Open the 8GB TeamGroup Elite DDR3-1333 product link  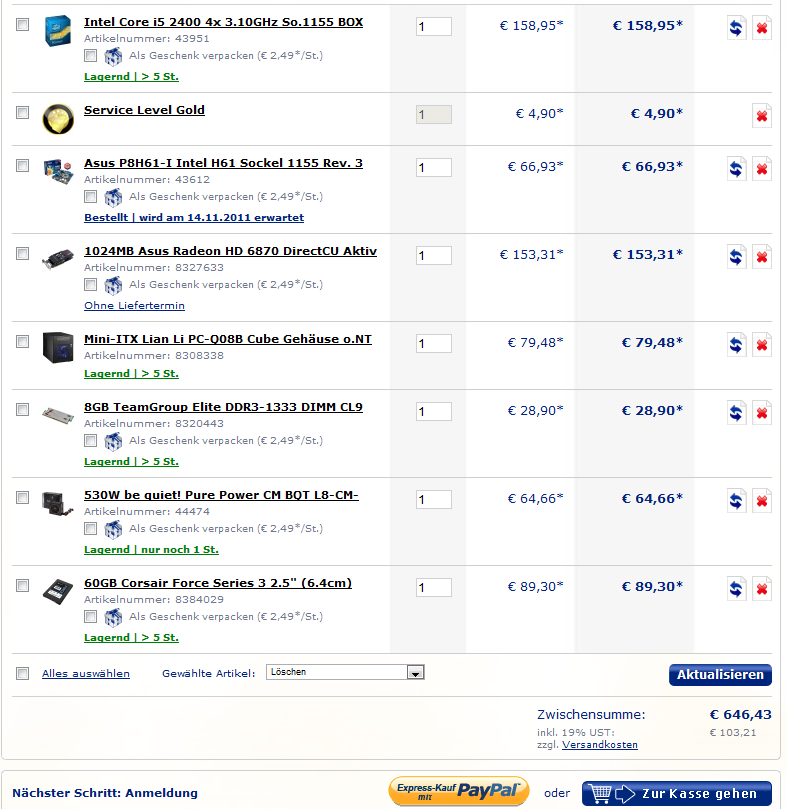[223, 407]
